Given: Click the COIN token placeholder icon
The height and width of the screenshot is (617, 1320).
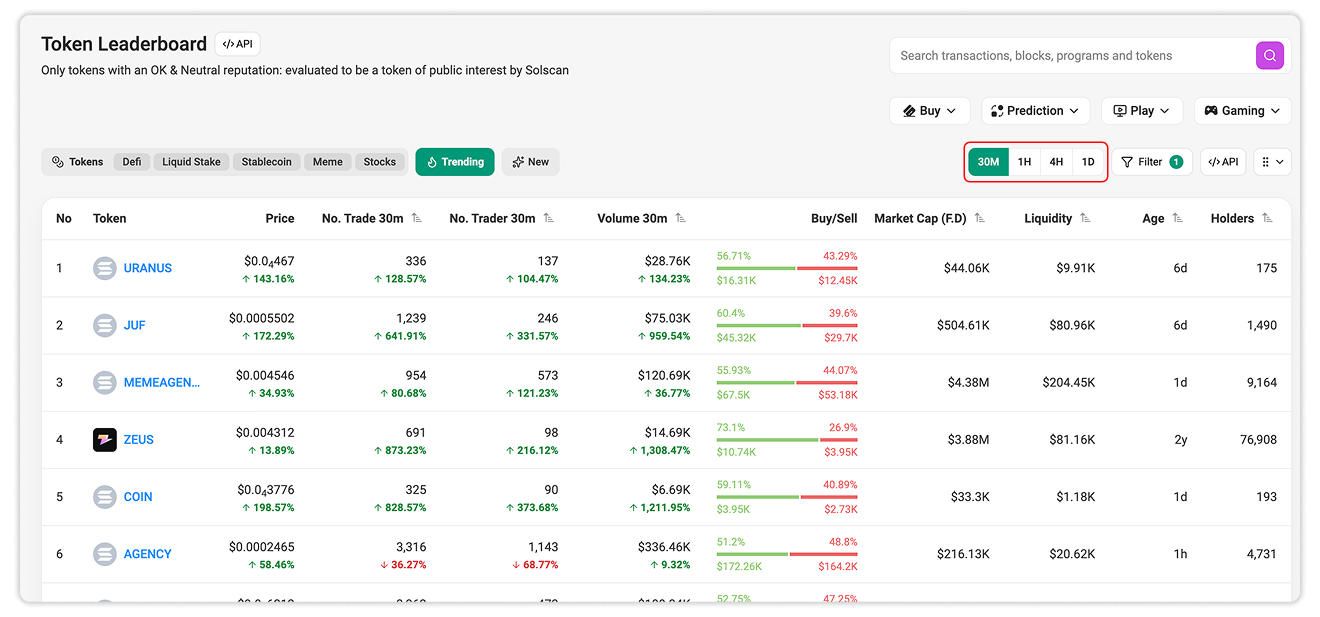Looking at the screenshot, I should click(x=105, y=496).
